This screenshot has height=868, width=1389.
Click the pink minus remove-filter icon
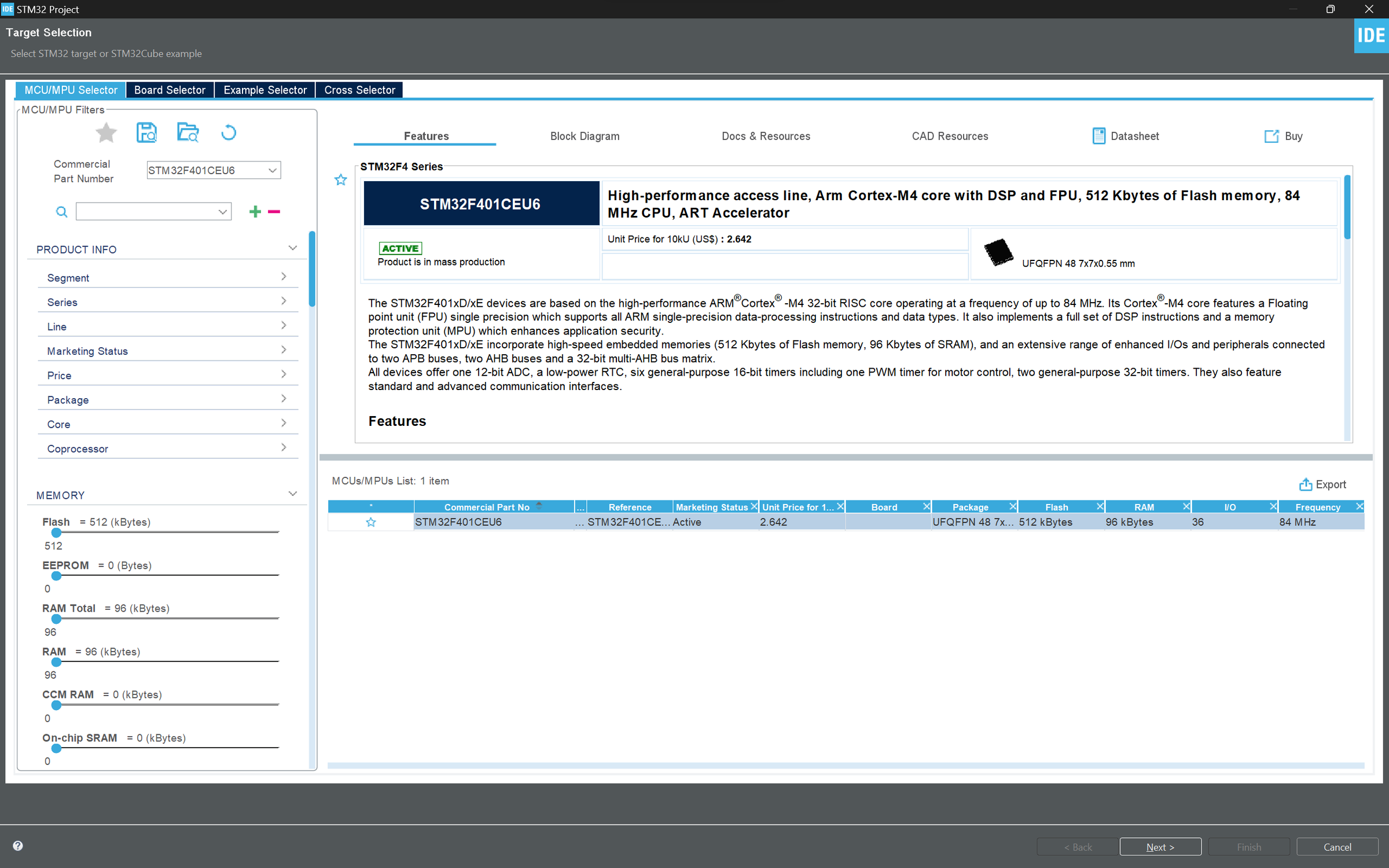pos(274,212)
